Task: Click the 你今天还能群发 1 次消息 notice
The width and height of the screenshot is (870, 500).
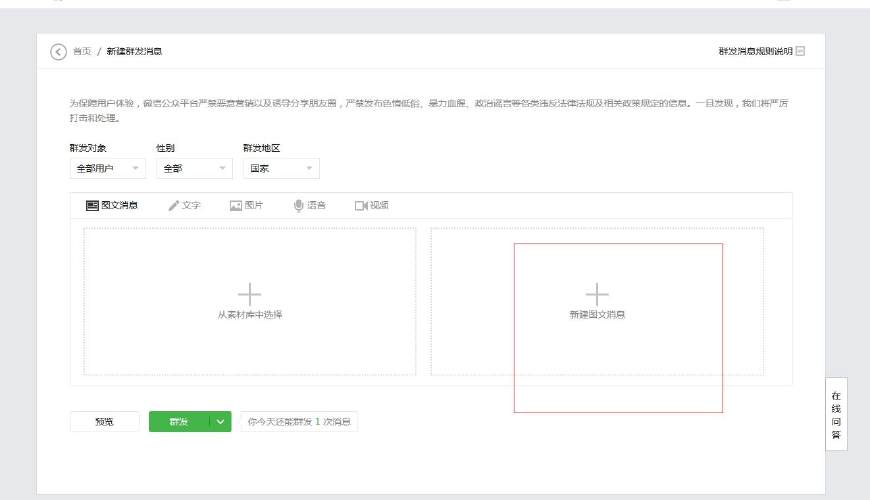Action: [x=299, y=422]
